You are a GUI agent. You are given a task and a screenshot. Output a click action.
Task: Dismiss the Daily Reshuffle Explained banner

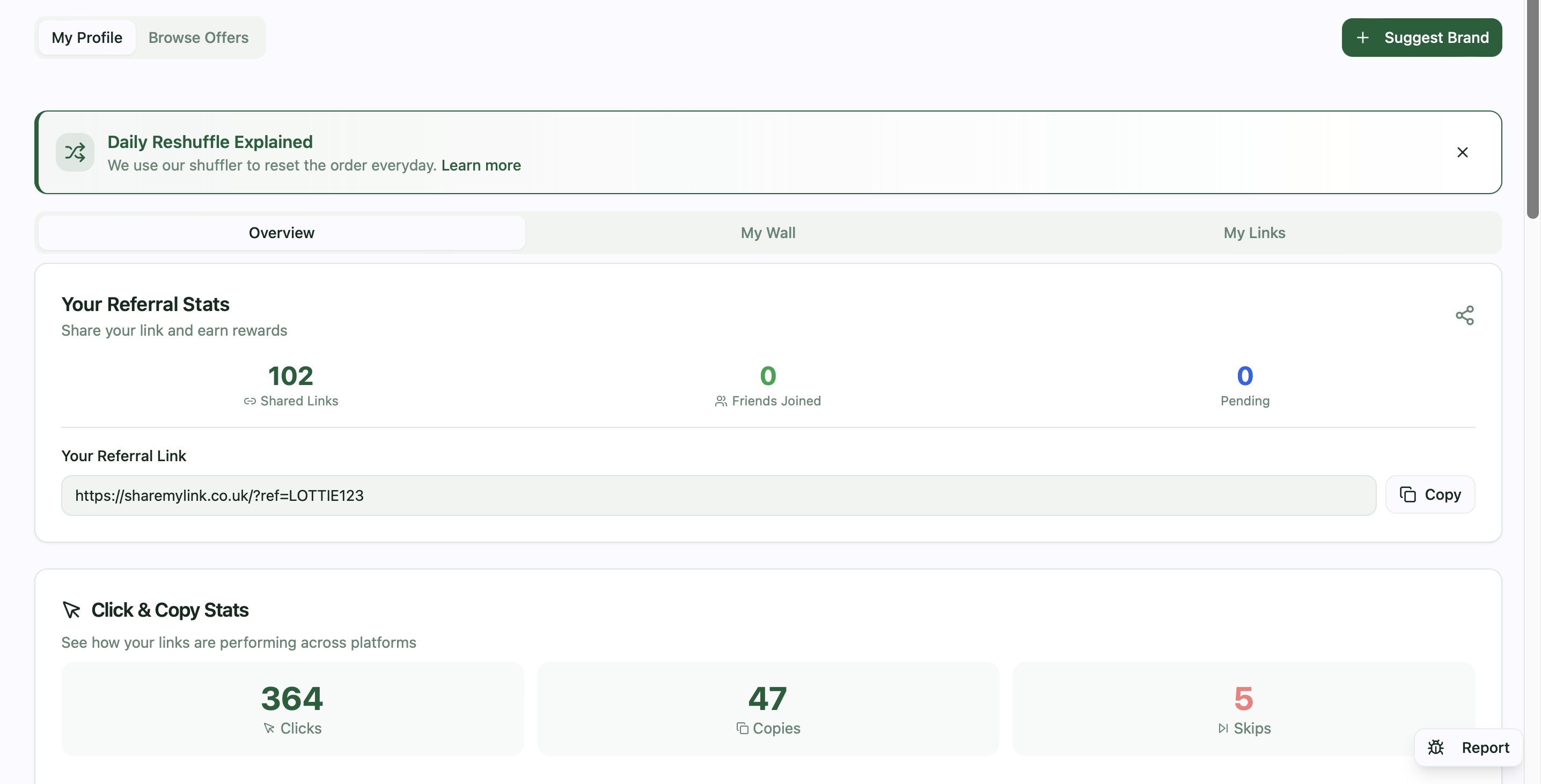1463,152
